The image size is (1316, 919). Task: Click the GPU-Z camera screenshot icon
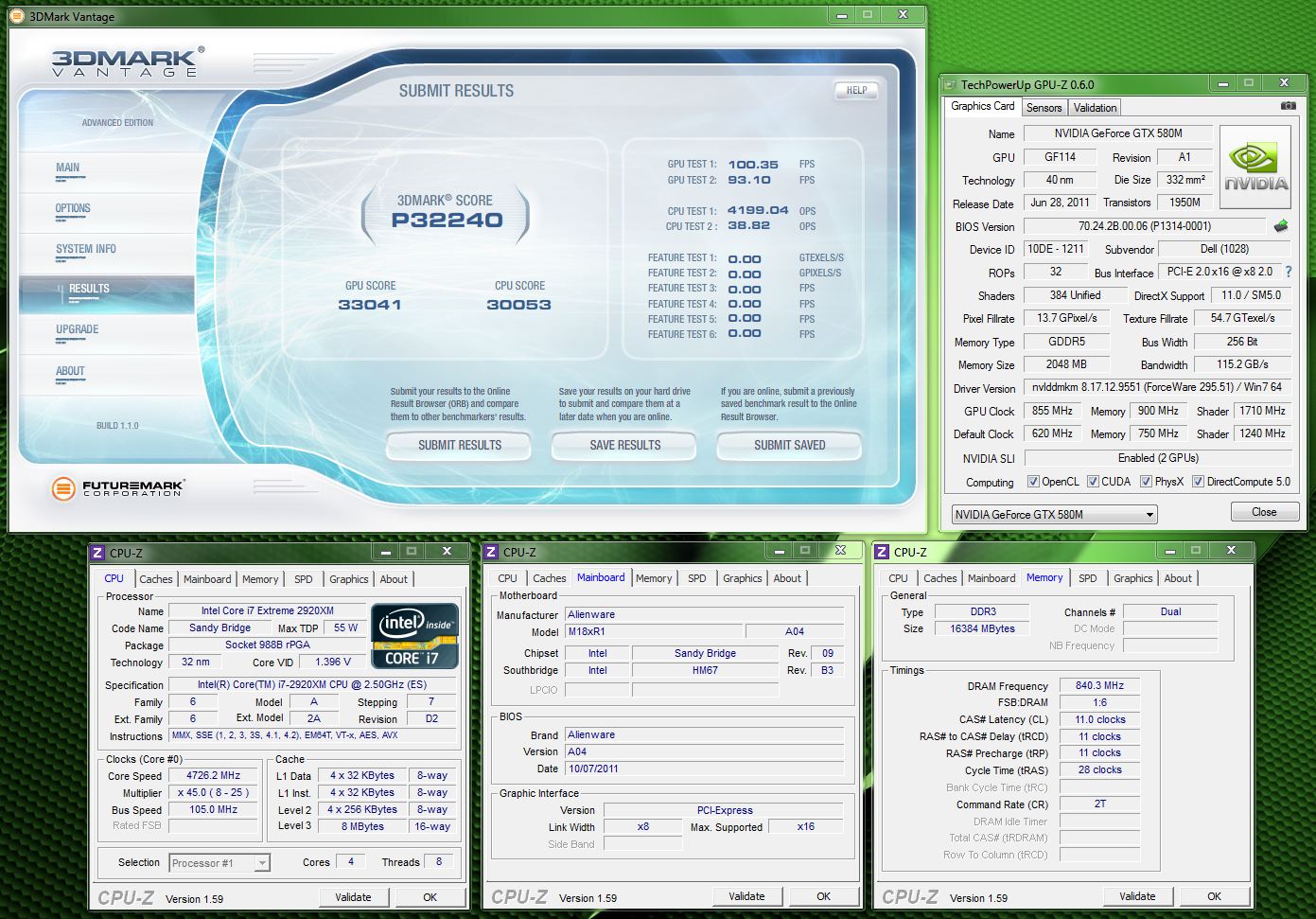tap(1288, 106)
